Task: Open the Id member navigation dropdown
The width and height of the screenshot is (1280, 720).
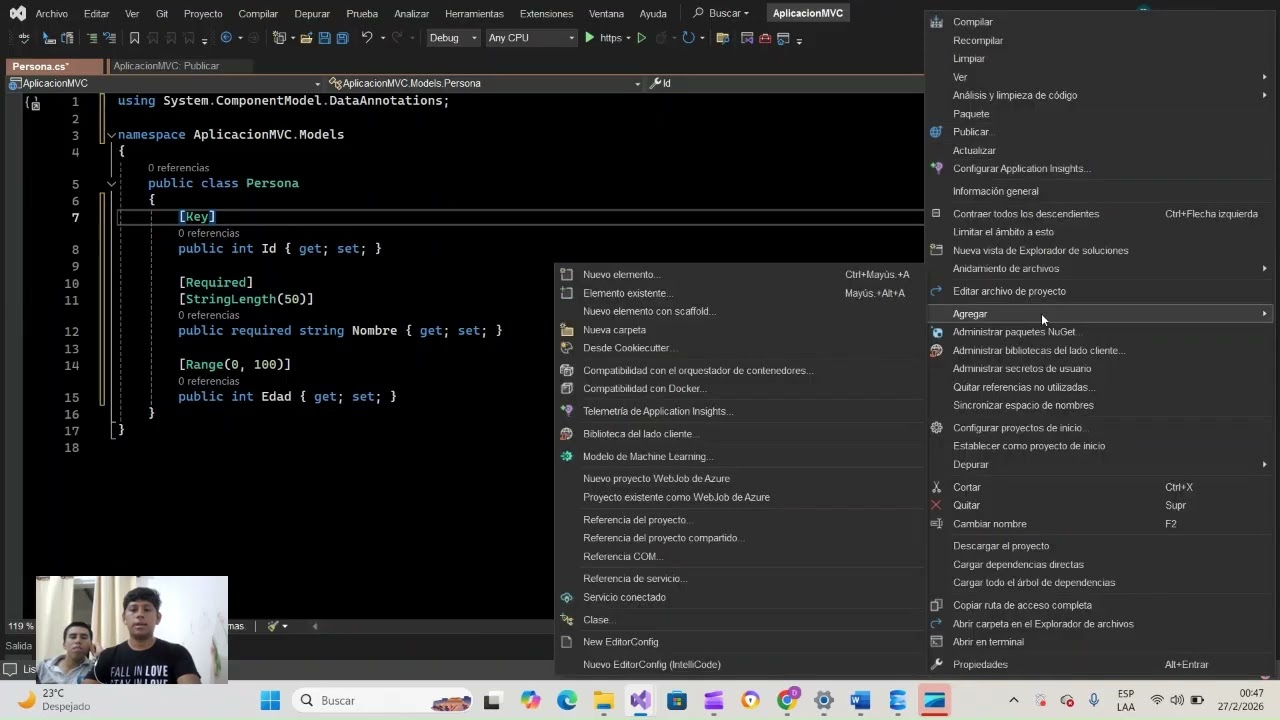Action: [x=784, y=83]
